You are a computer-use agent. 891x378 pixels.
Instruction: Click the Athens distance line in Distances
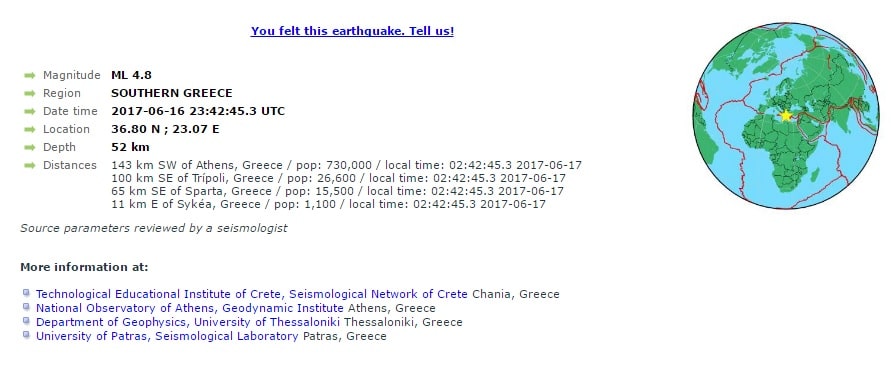pyautogui.click(x=348, y=165)
